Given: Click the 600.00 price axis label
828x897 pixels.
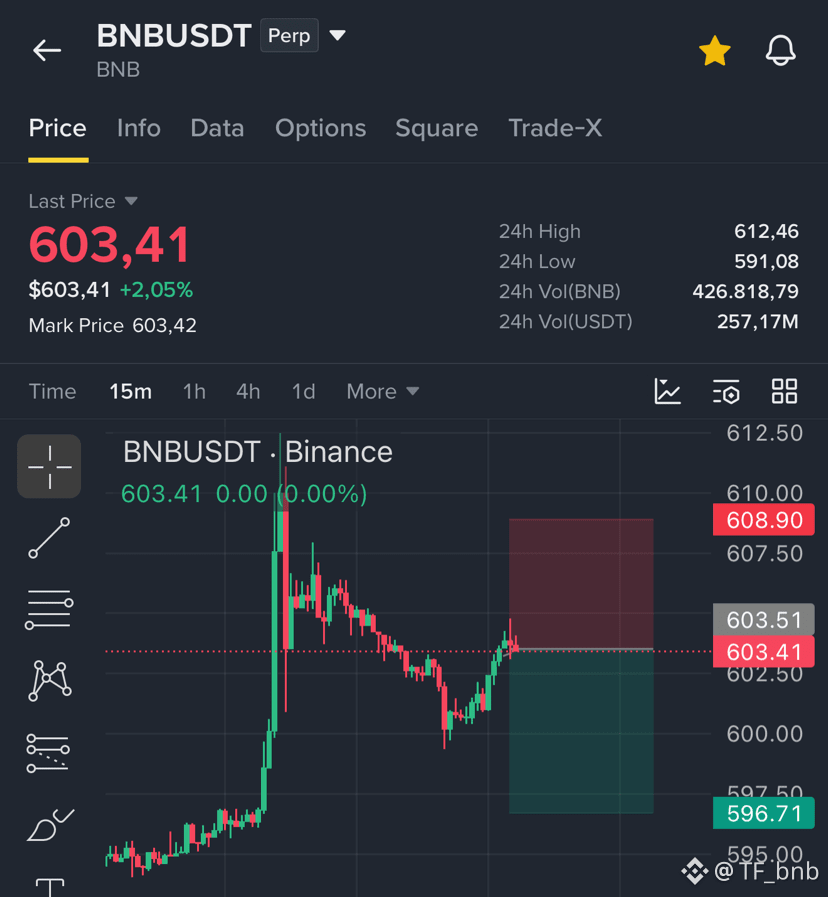Looking at the screenshot, I should 764,734.
